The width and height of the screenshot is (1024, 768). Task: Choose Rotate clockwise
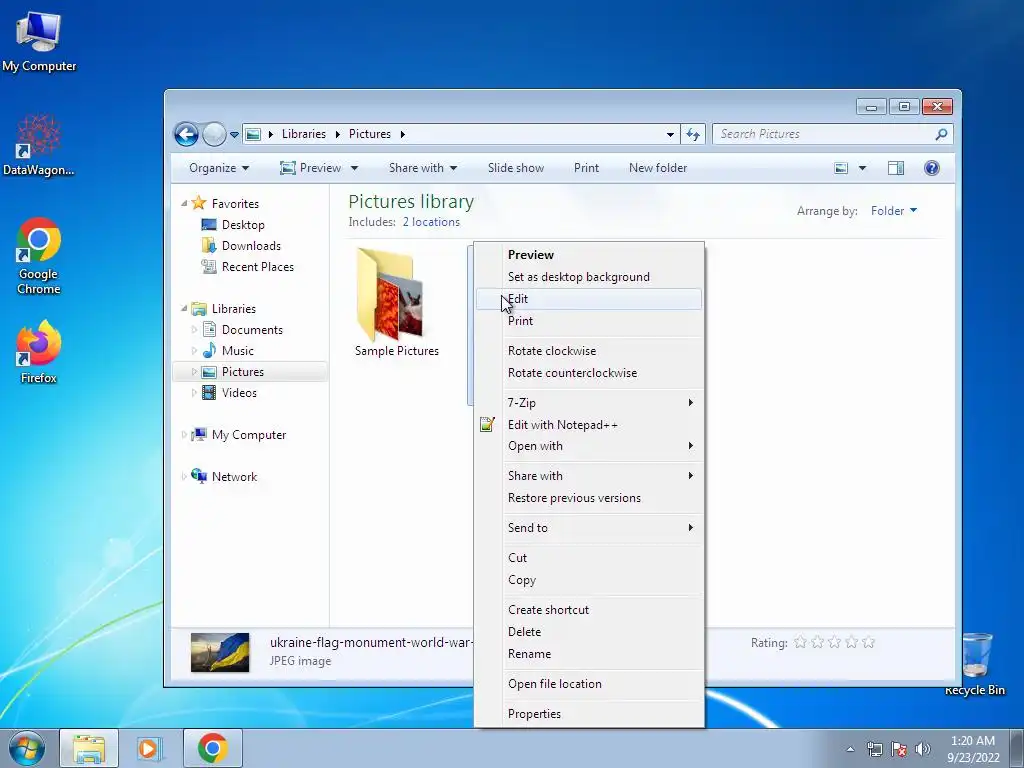[589, 351]
